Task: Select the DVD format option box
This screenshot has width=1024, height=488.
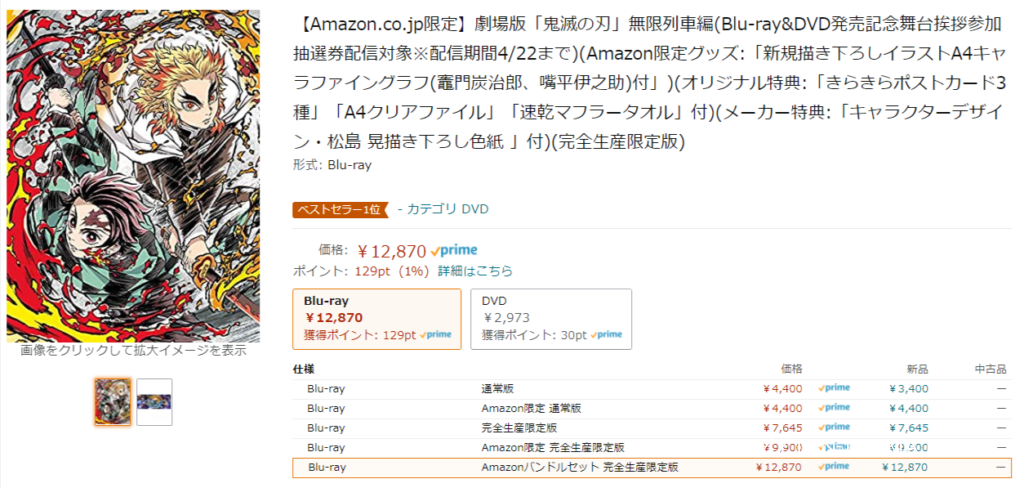Action: 551,319
